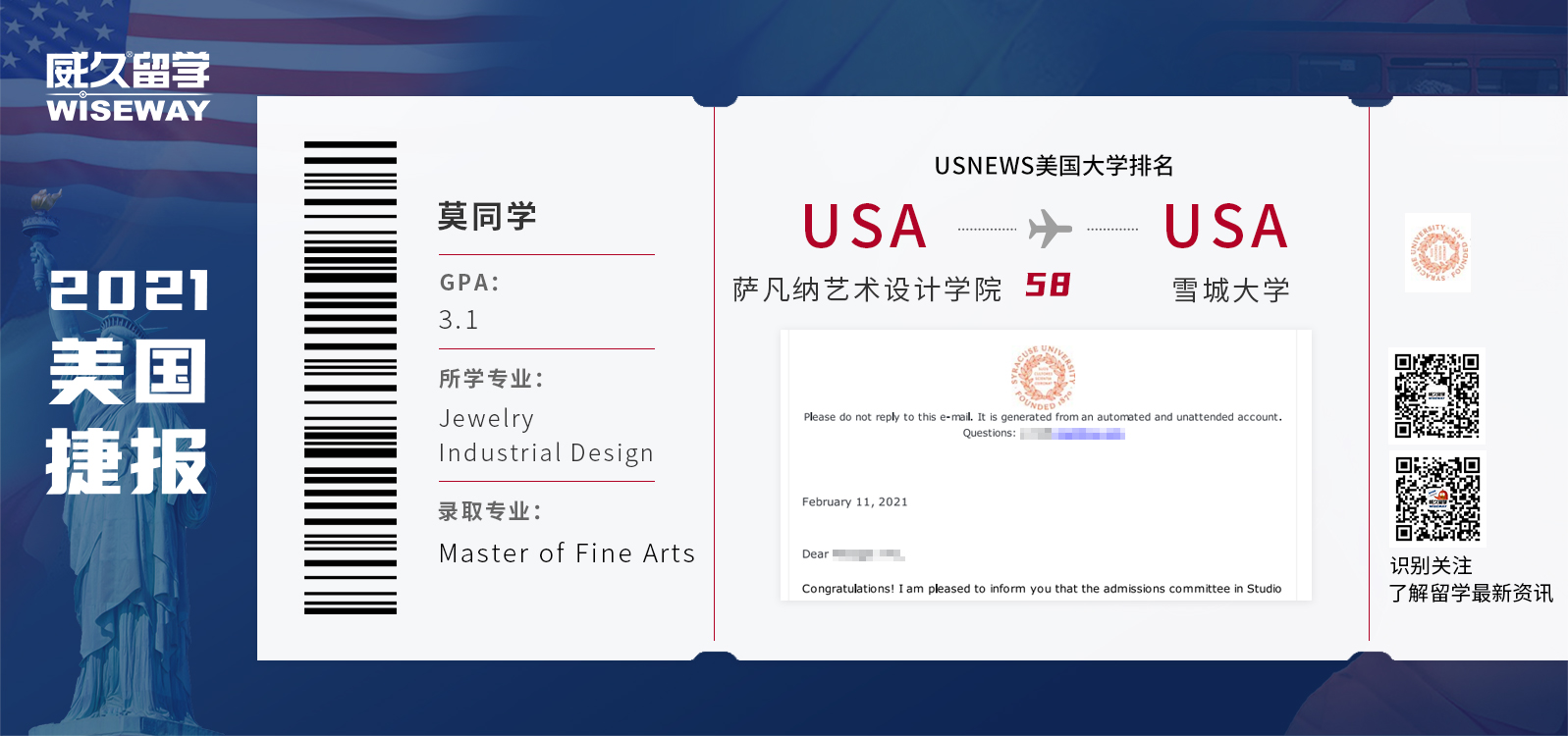Click the 'USNEWS美国大学排名' heading
The image size is (1568, 736).
tap(1054, 166)
